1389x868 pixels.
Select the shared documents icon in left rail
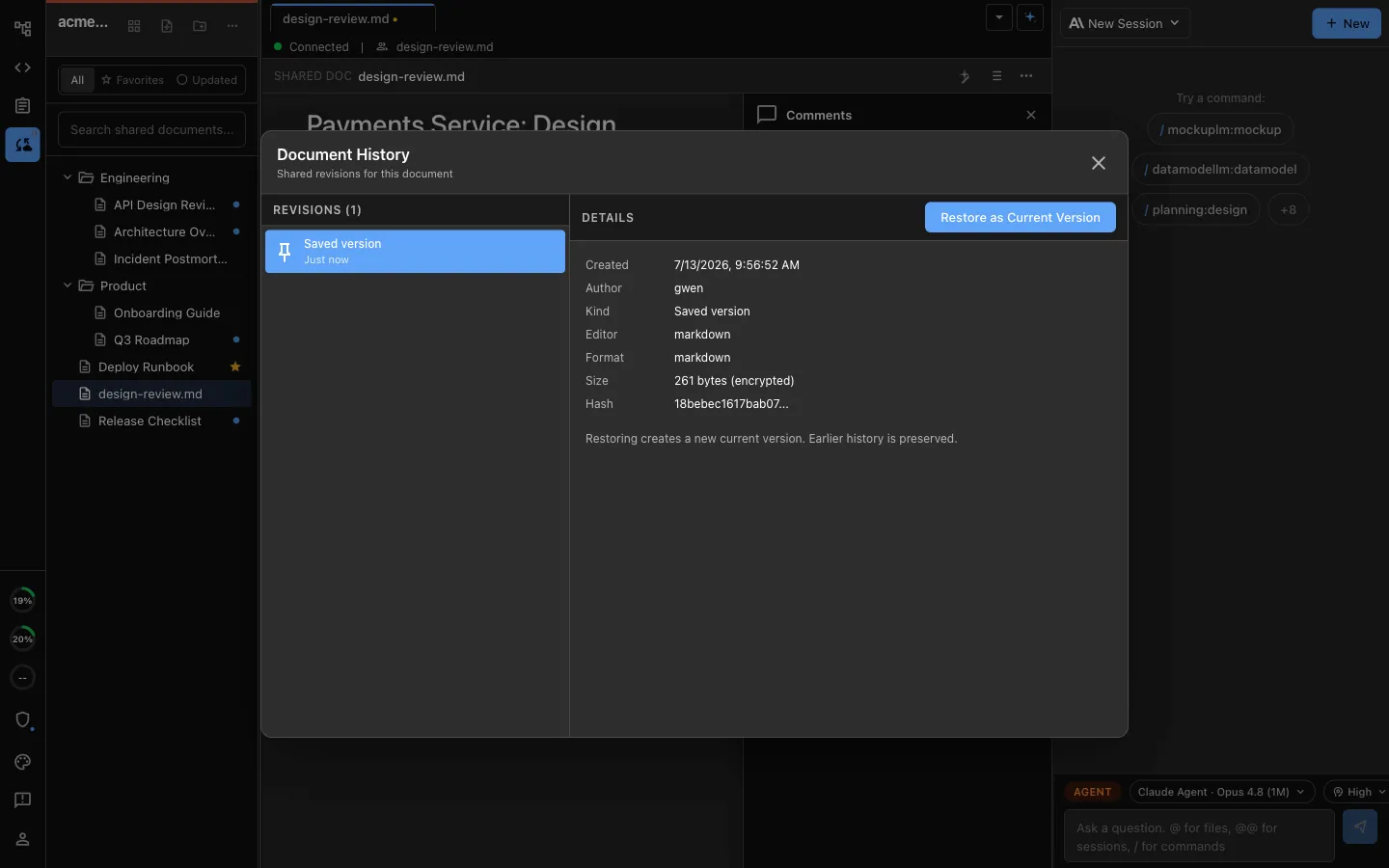pos(22,145)
